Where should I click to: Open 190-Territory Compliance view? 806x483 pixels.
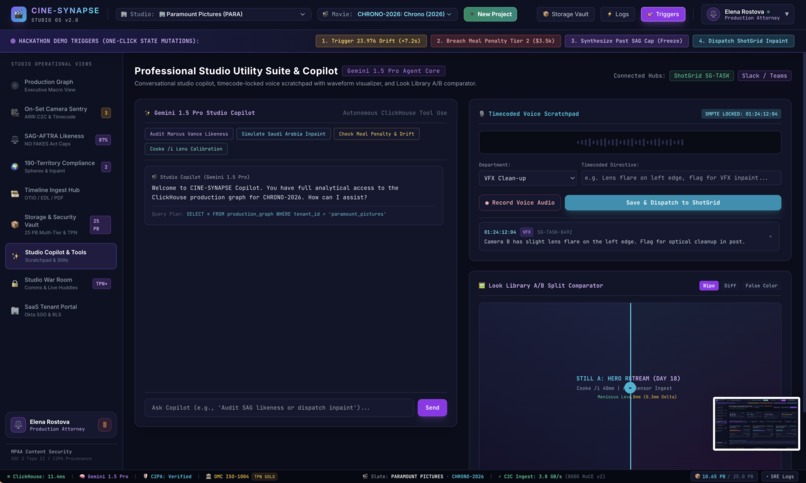[x=61, y=166]
